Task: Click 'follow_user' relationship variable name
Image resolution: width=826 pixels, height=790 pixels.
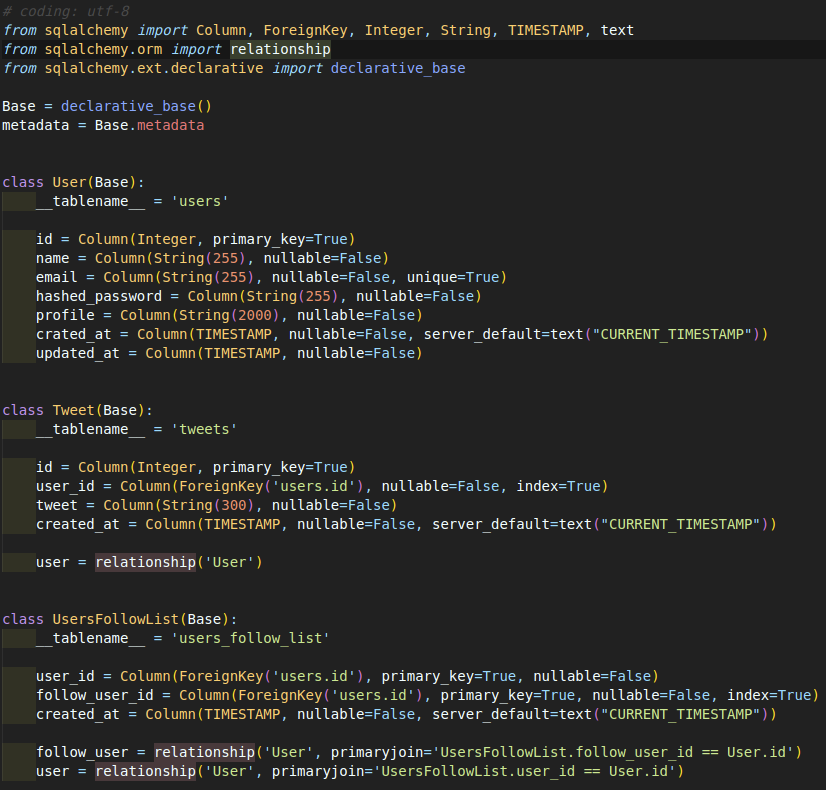Action: tap(82, 752)
